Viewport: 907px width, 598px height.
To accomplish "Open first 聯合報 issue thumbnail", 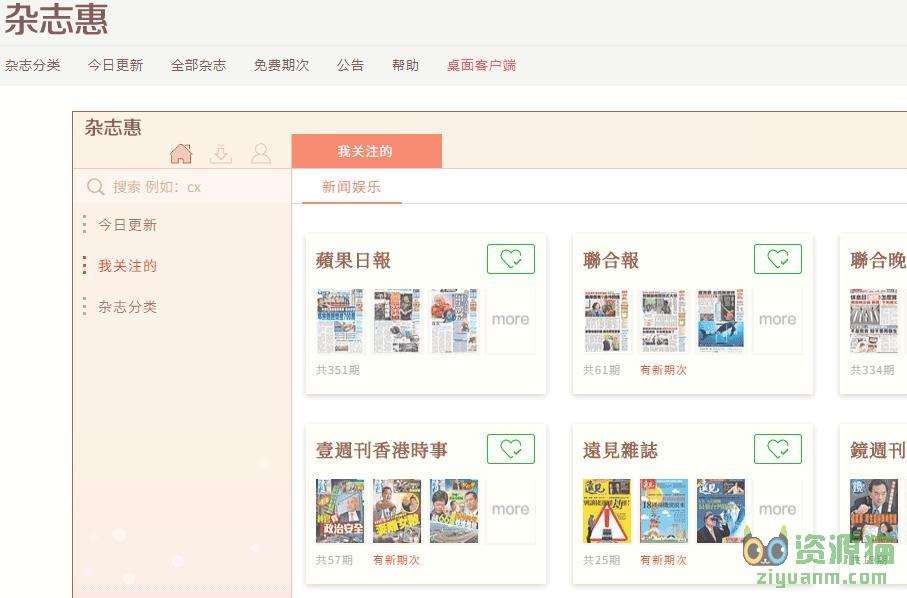I will click(607, 321).
